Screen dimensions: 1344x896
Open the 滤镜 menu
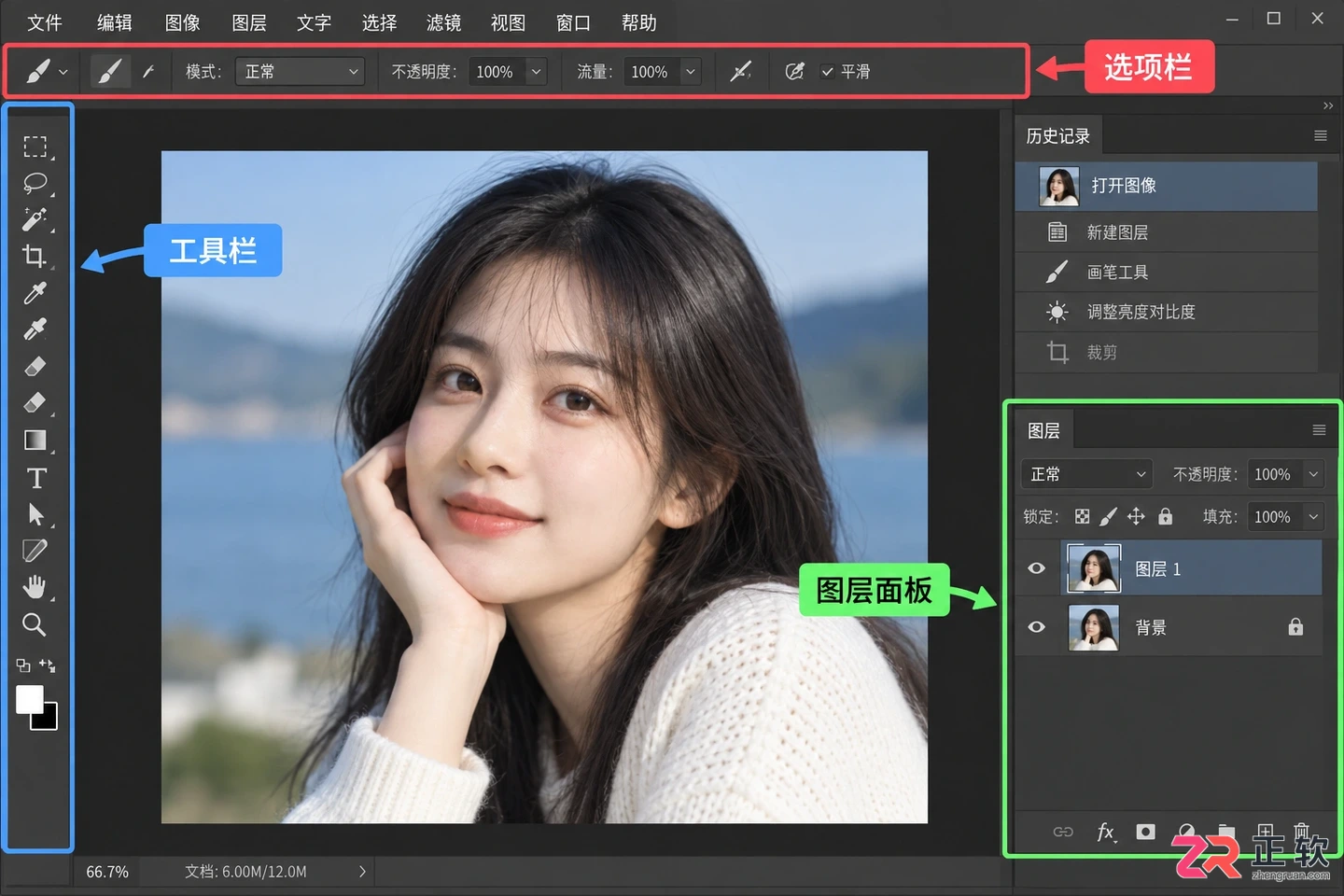(443, 22)
